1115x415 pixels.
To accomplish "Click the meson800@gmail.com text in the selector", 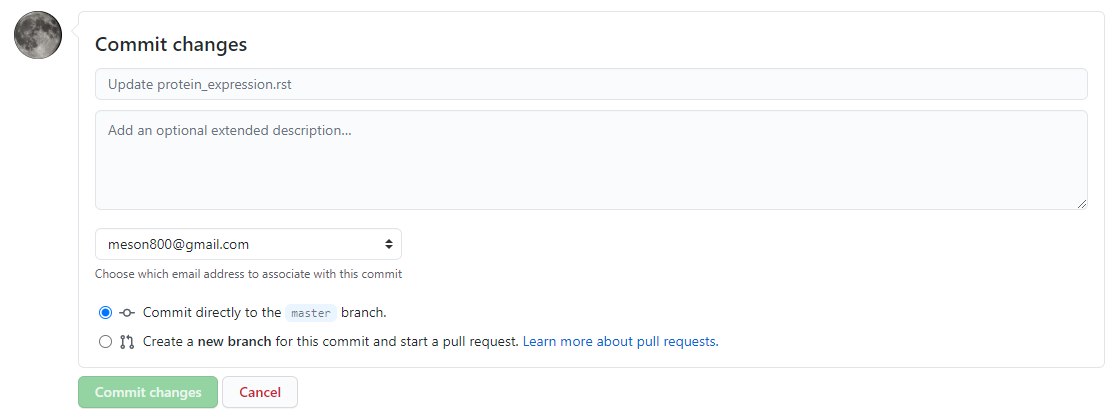I will (x=178, y=244).
